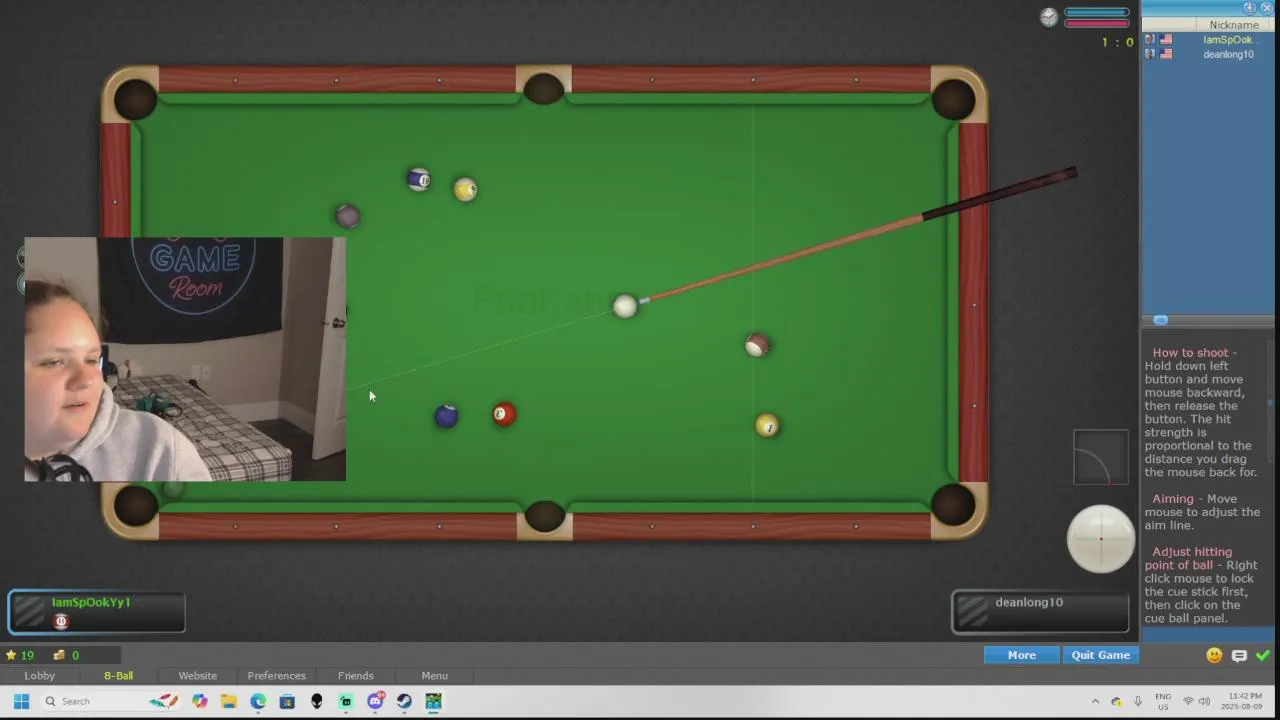The image size is (1280, 720).
Task: Open the Alienware icon in the taskbar
Action: (317, 701)
